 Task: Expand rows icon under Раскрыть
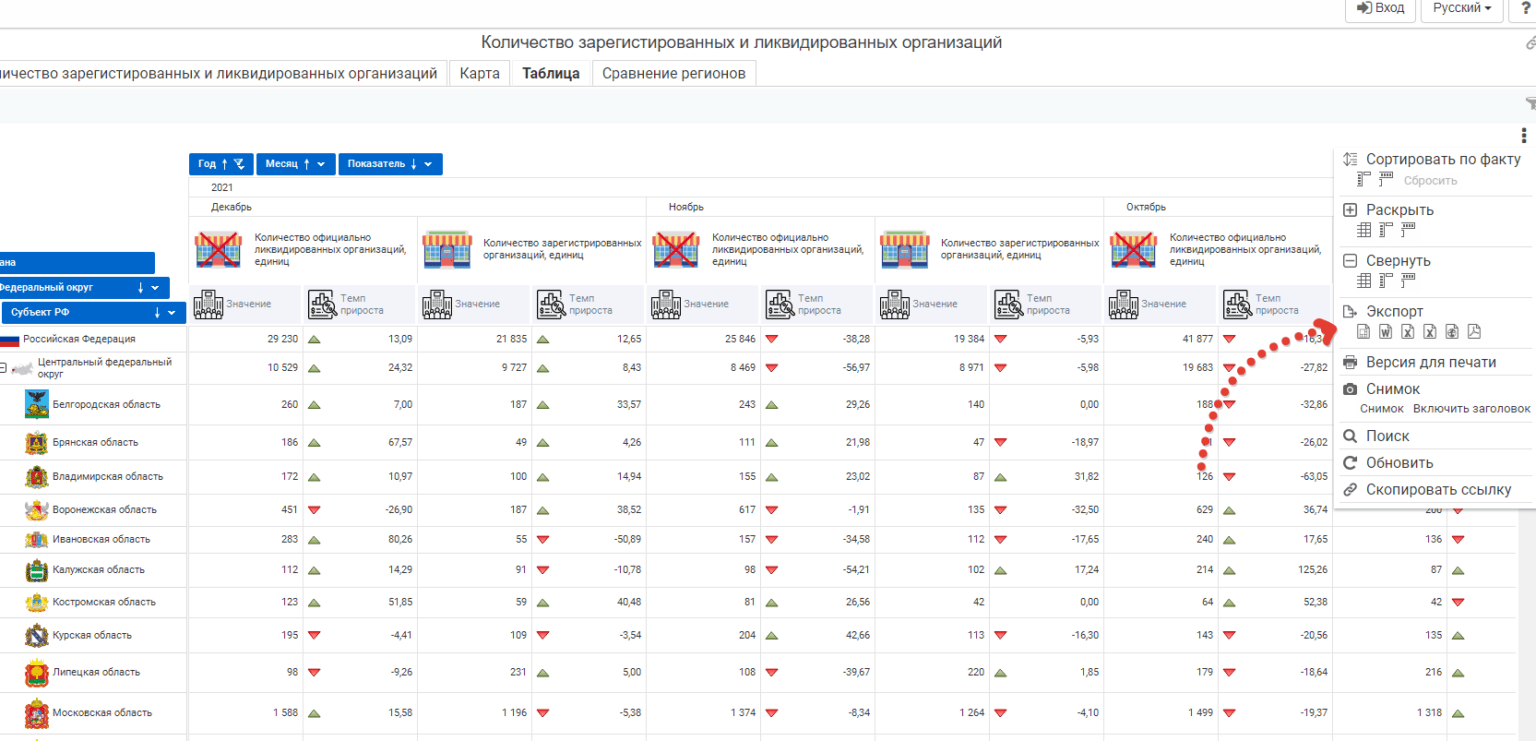[1385, 230]
